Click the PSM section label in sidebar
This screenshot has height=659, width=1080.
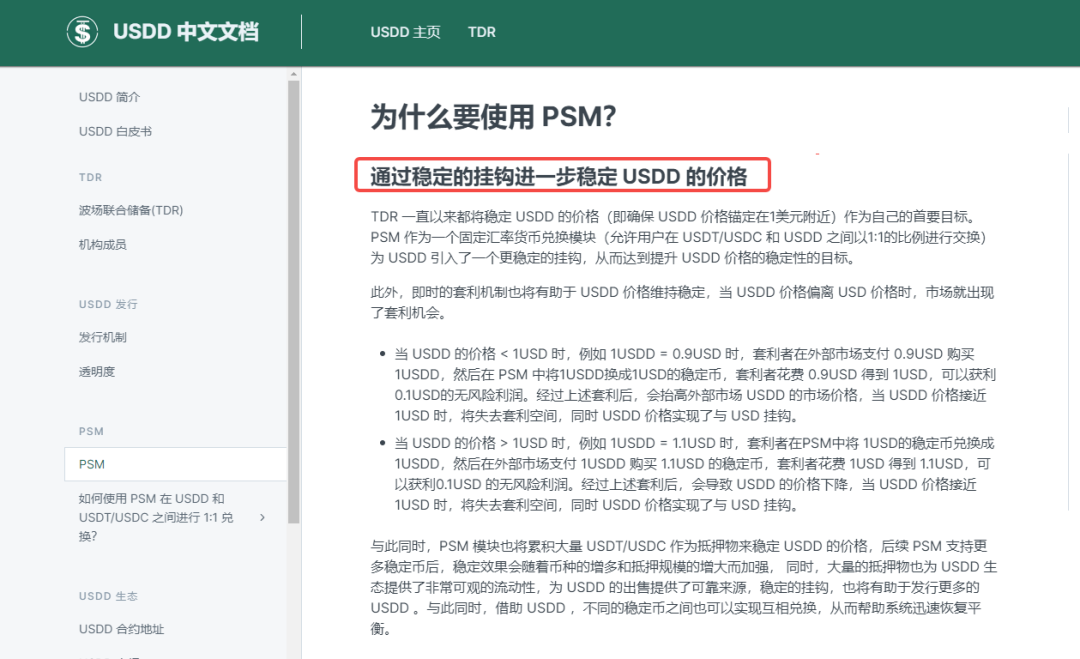(x=91, y=431)
